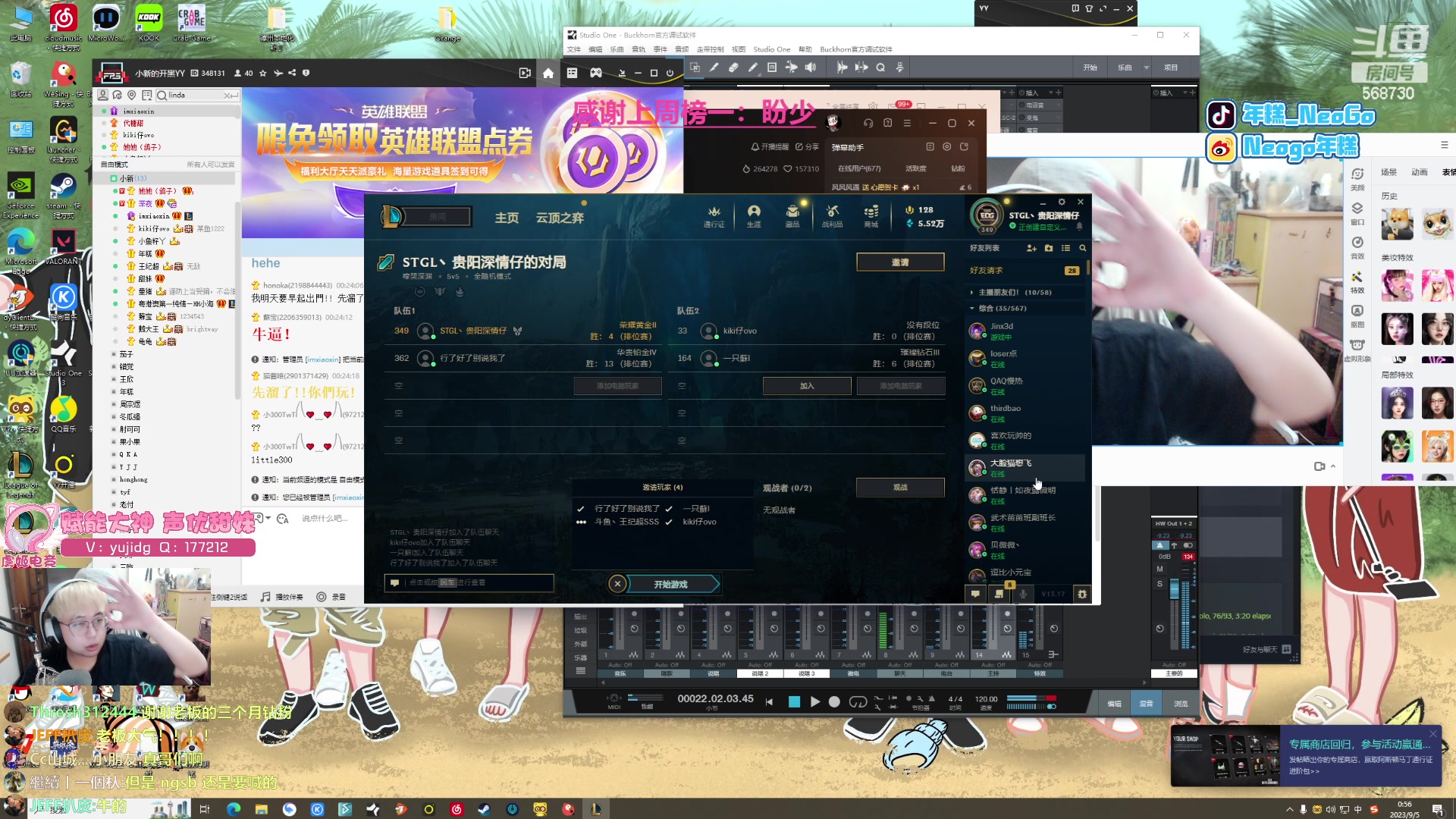
Task: Switch to the 云顶之弈 tab
Action: pos(560,218)
